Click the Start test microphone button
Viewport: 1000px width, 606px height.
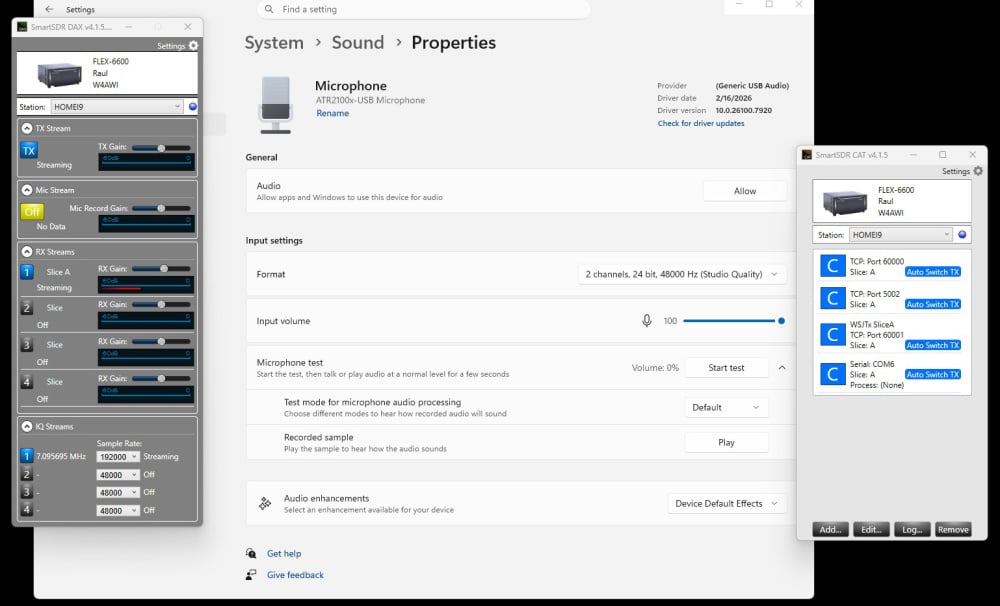point(726,367)
